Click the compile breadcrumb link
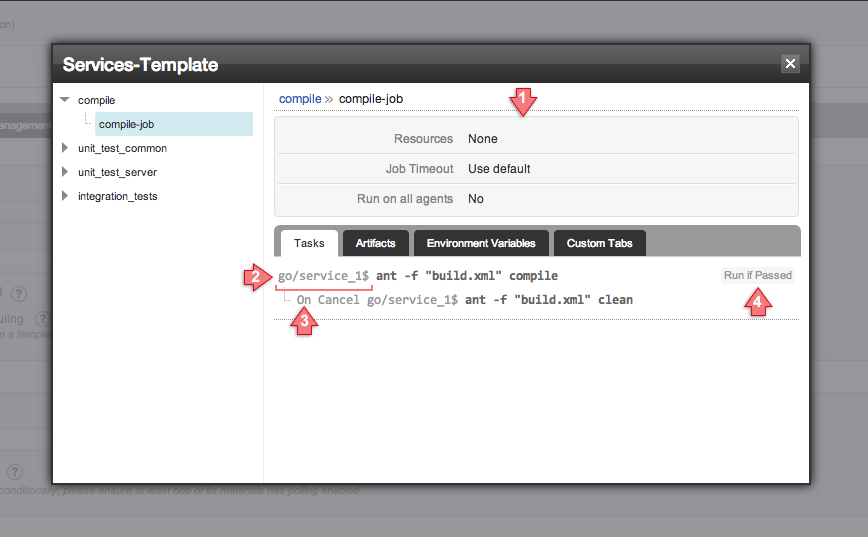Image resolution: width=868 pixels, height=537 pixels. (300, 99)
